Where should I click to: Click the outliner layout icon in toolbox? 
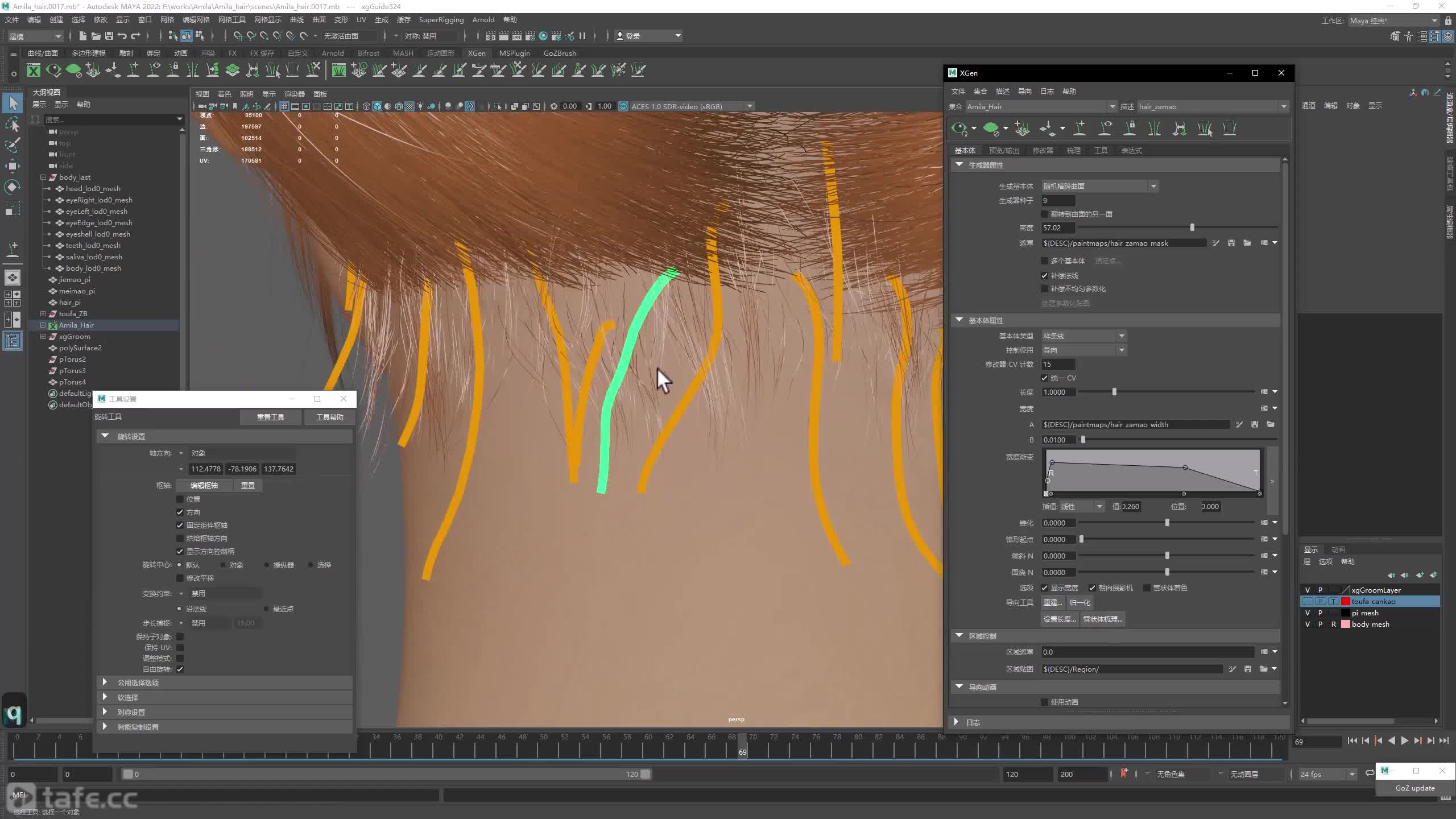[x=13, y=341]
